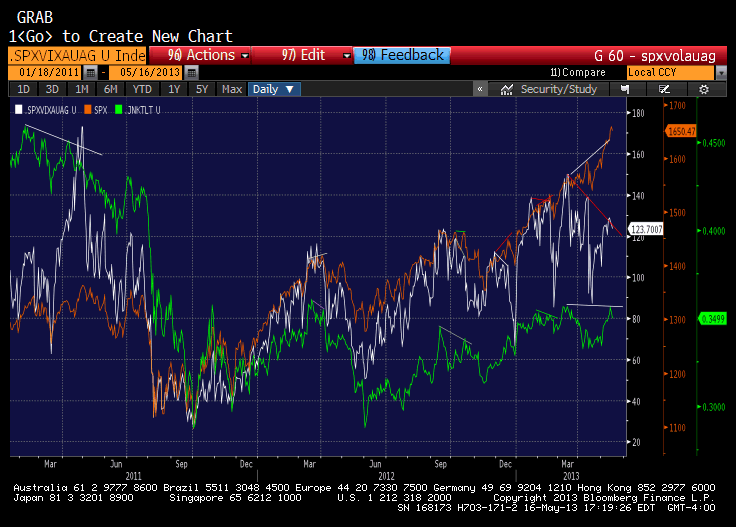Expand the Actions dropdown menu
Image resolution: width=736 pixels, height=527 pixels.
coord(245,56)
